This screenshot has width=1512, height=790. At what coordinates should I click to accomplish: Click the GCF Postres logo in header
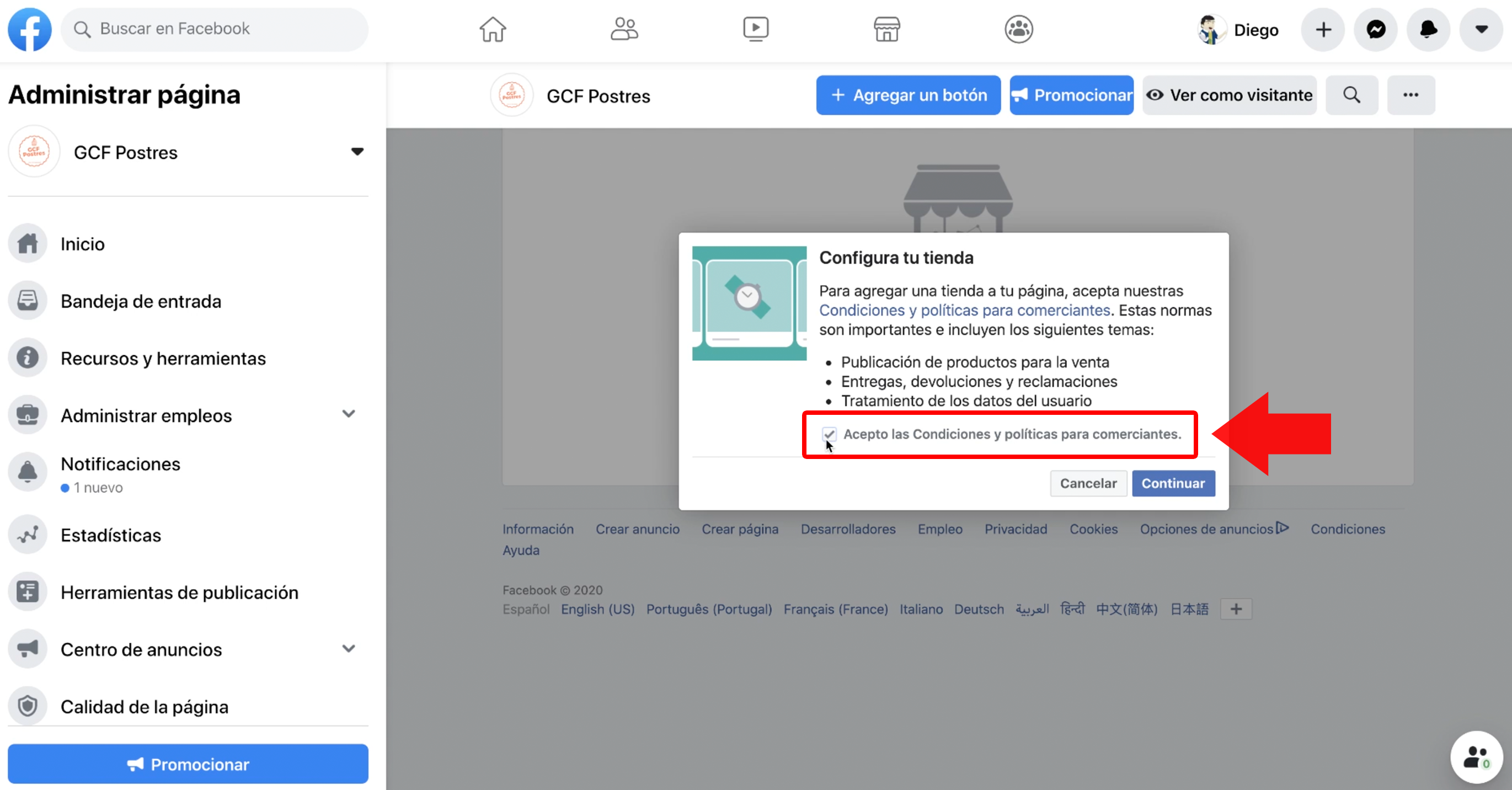coord(511,95)
